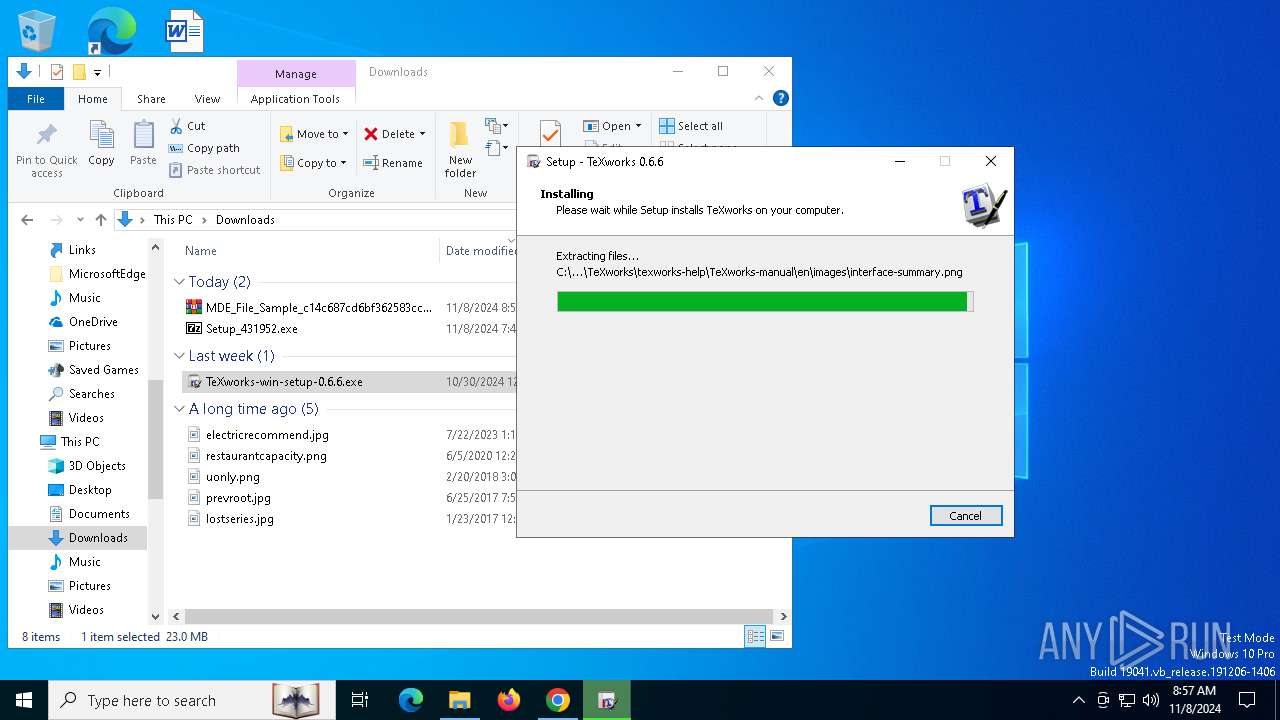Open volume control in system tray
Image resolution: width=1280 pixels, height=720 pixels.
coord(1151,700)
